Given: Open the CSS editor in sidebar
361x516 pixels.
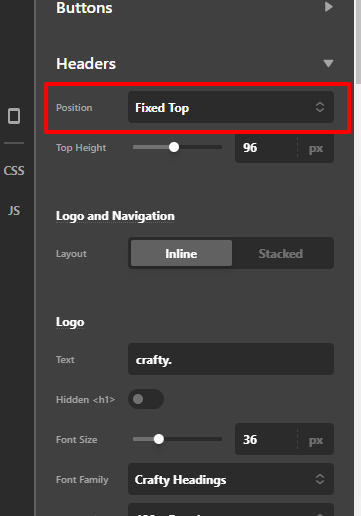Looking at the screenshot, I should pos(14,171).
